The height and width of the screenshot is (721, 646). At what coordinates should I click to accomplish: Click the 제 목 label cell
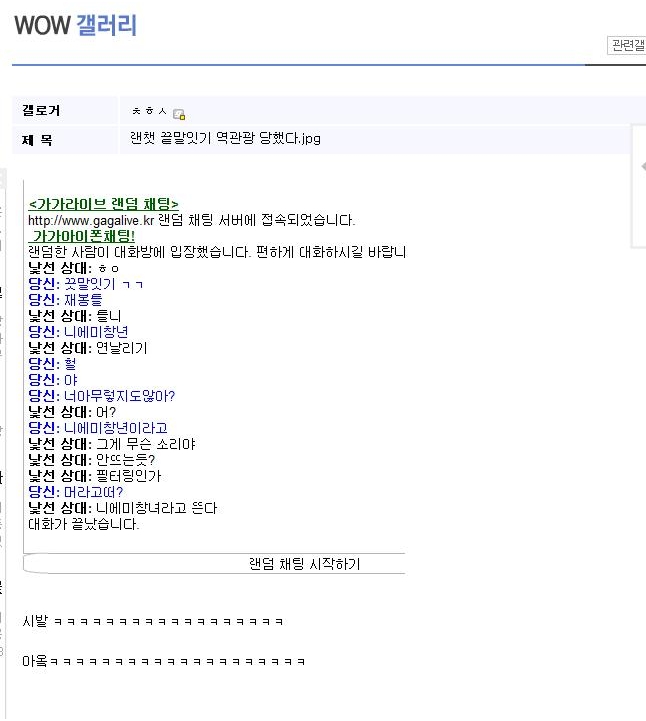[65, 139]
